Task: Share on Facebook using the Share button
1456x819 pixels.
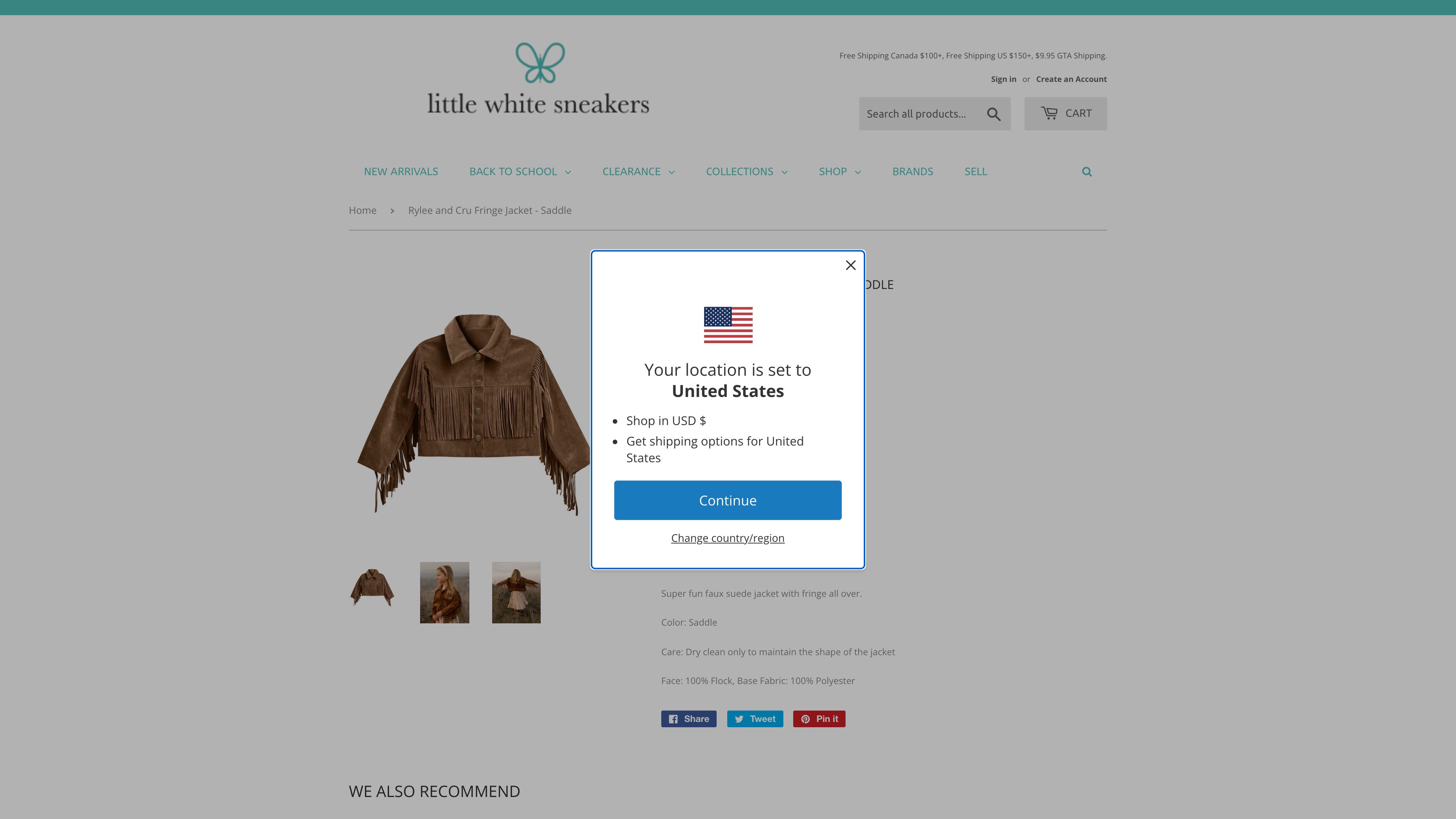Action: point(689,719)
